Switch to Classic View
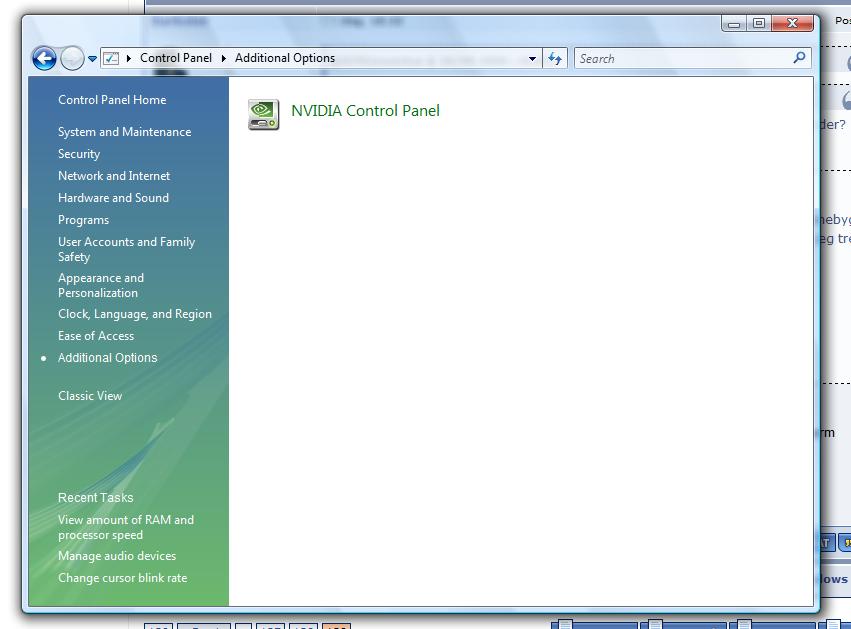 tap(90, 396)
